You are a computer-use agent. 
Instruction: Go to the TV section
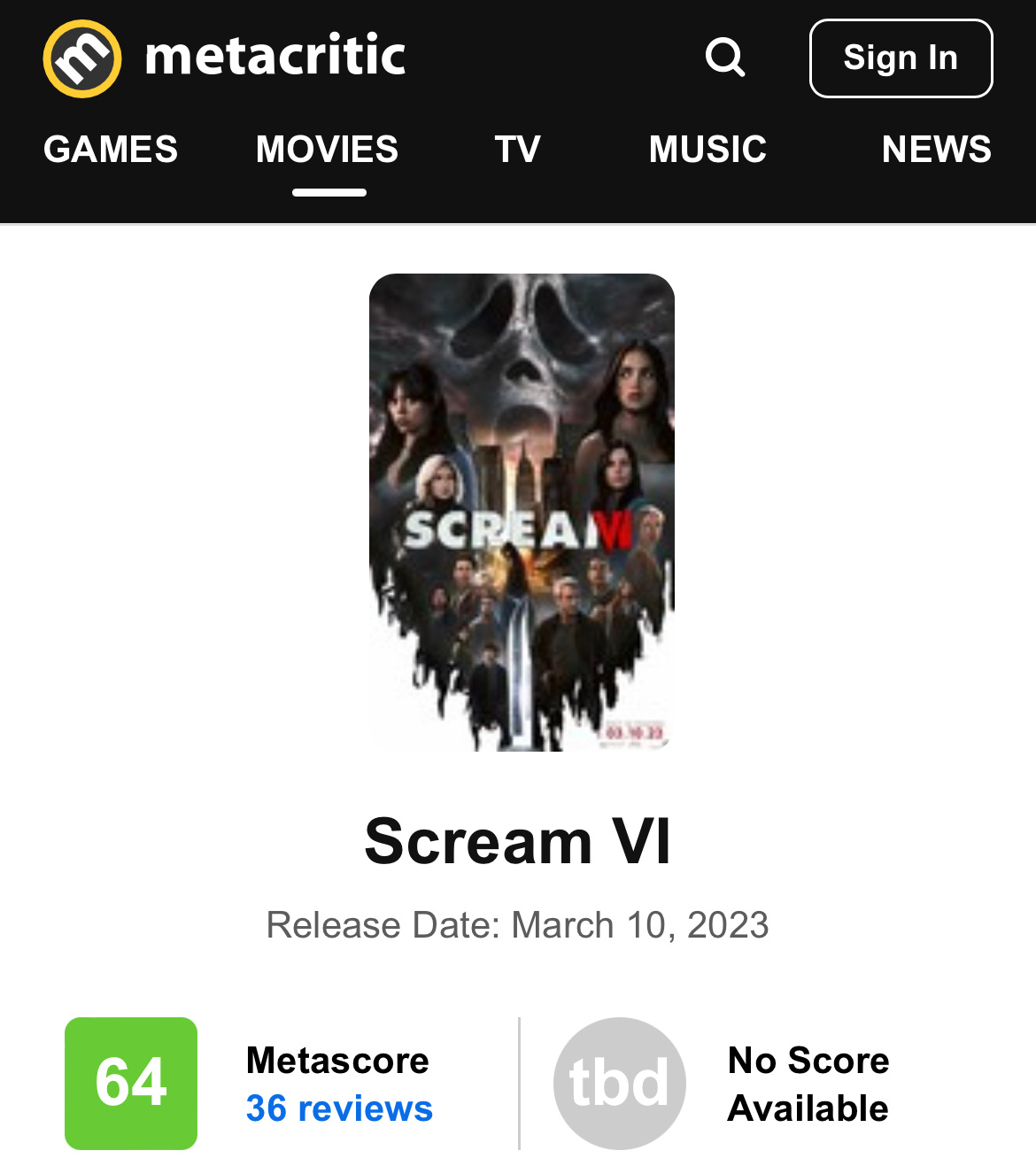(x=517, y=149)
